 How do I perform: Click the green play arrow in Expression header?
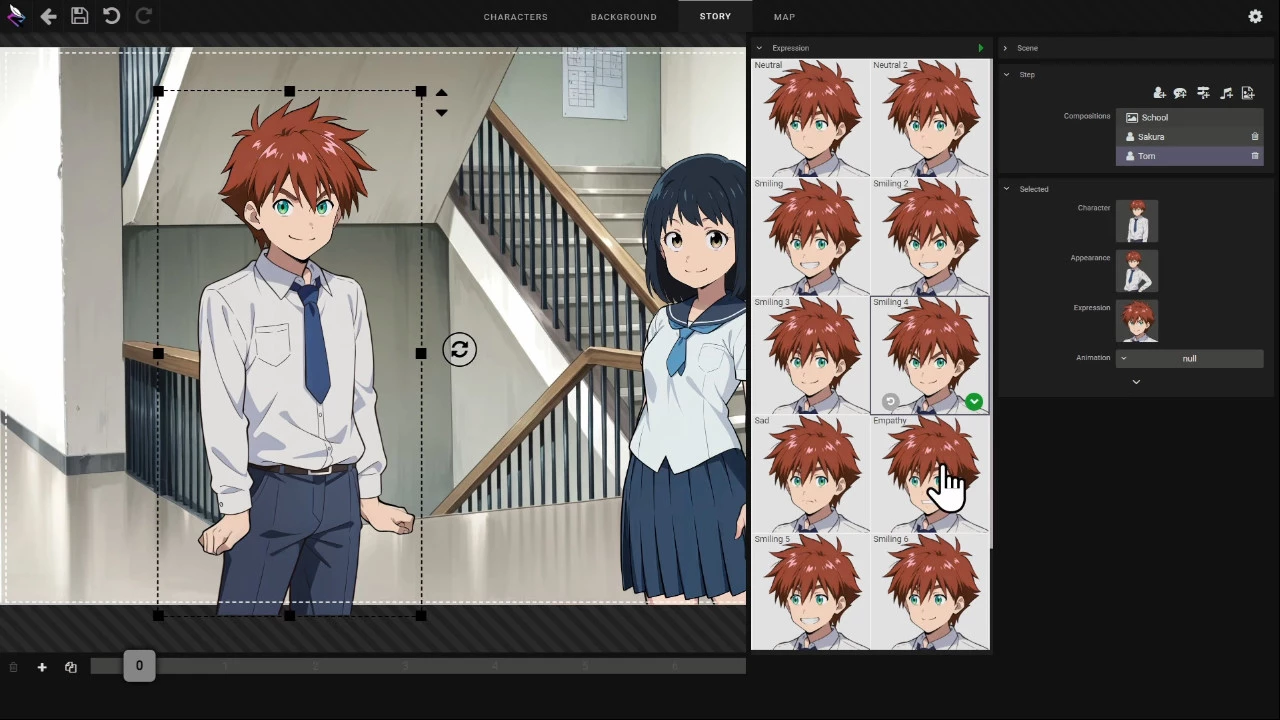pyautogui.click(x=980, y=48)
